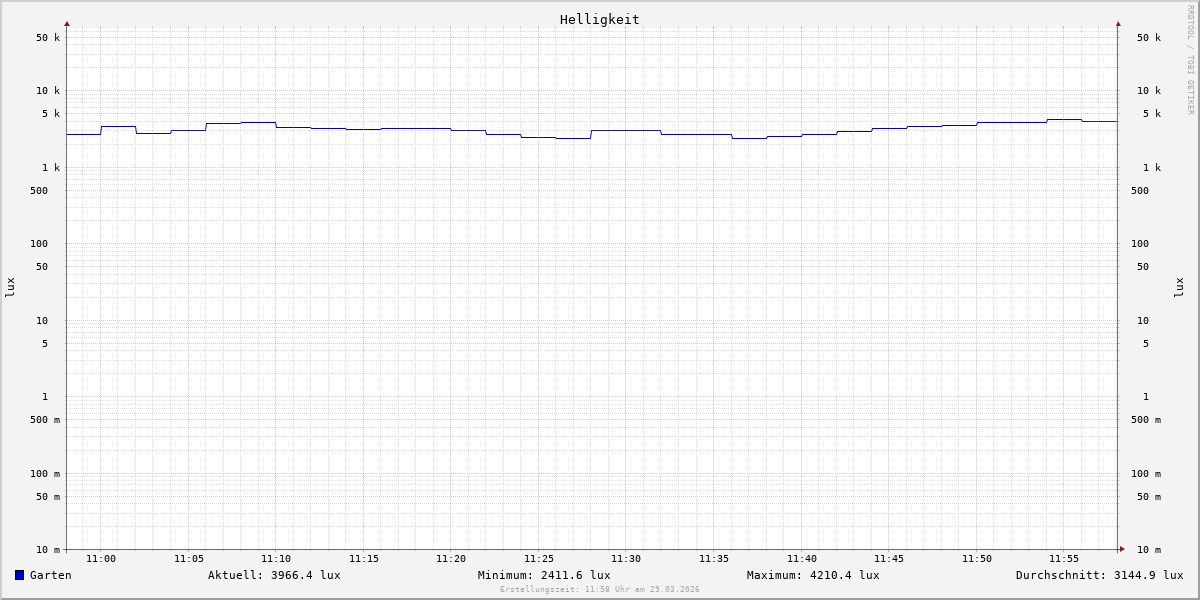Image resolution: width=1200 pixels, height=600 pixels.
Task: Pick the 11:55 time axis label
Action: 1064,559
